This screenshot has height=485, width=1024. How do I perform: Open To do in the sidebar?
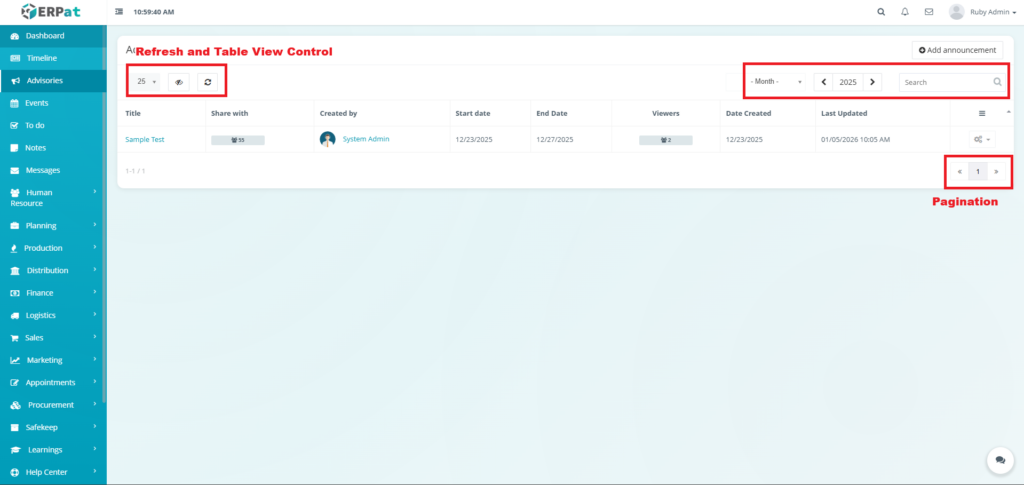tap(53, 125)
